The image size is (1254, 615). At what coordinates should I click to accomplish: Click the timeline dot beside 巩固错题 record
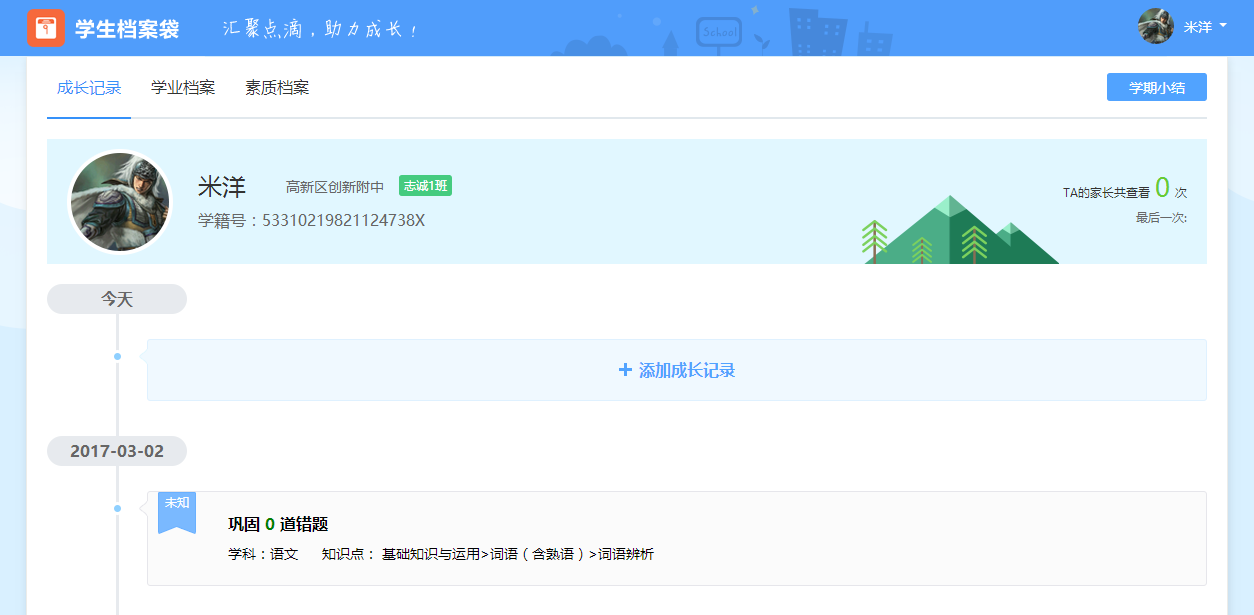117,508
